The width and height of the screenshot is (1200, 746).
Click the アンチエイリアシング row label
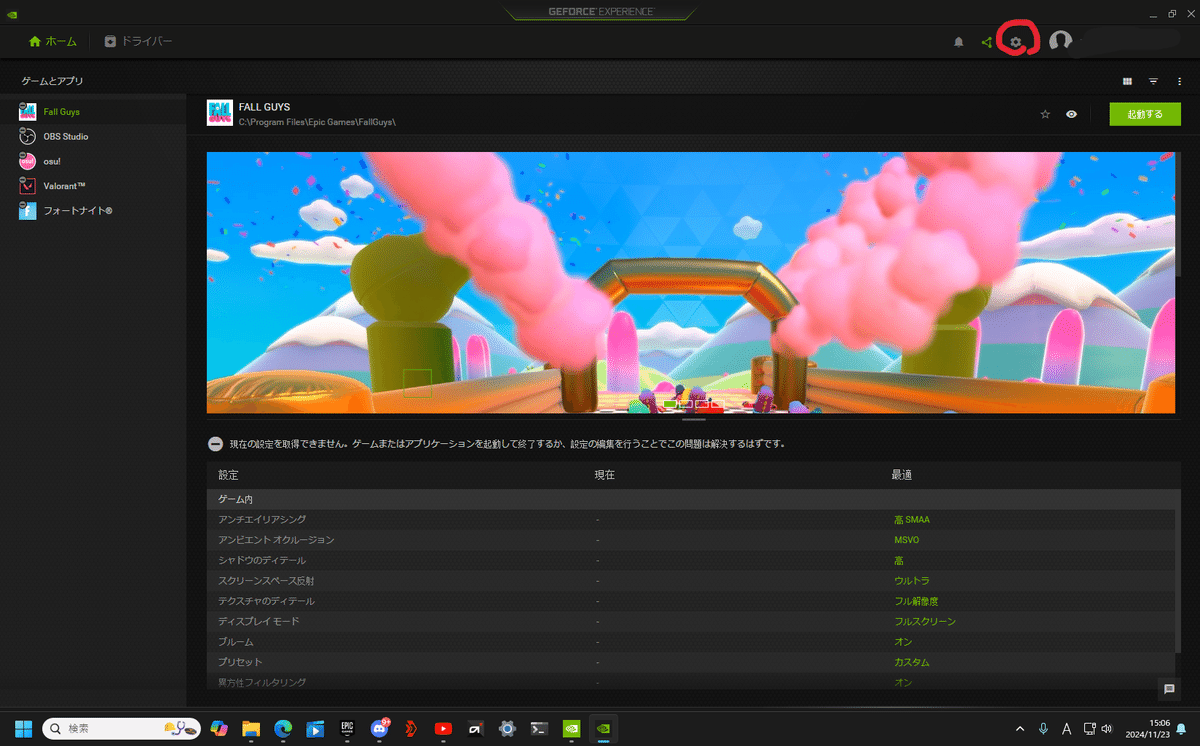pos(262,520)
